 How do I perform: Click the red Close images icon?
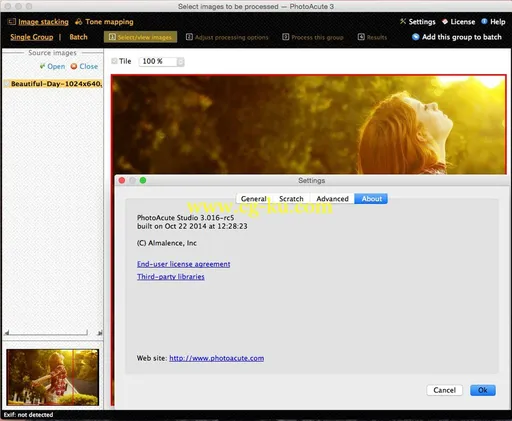click(74, 66)
